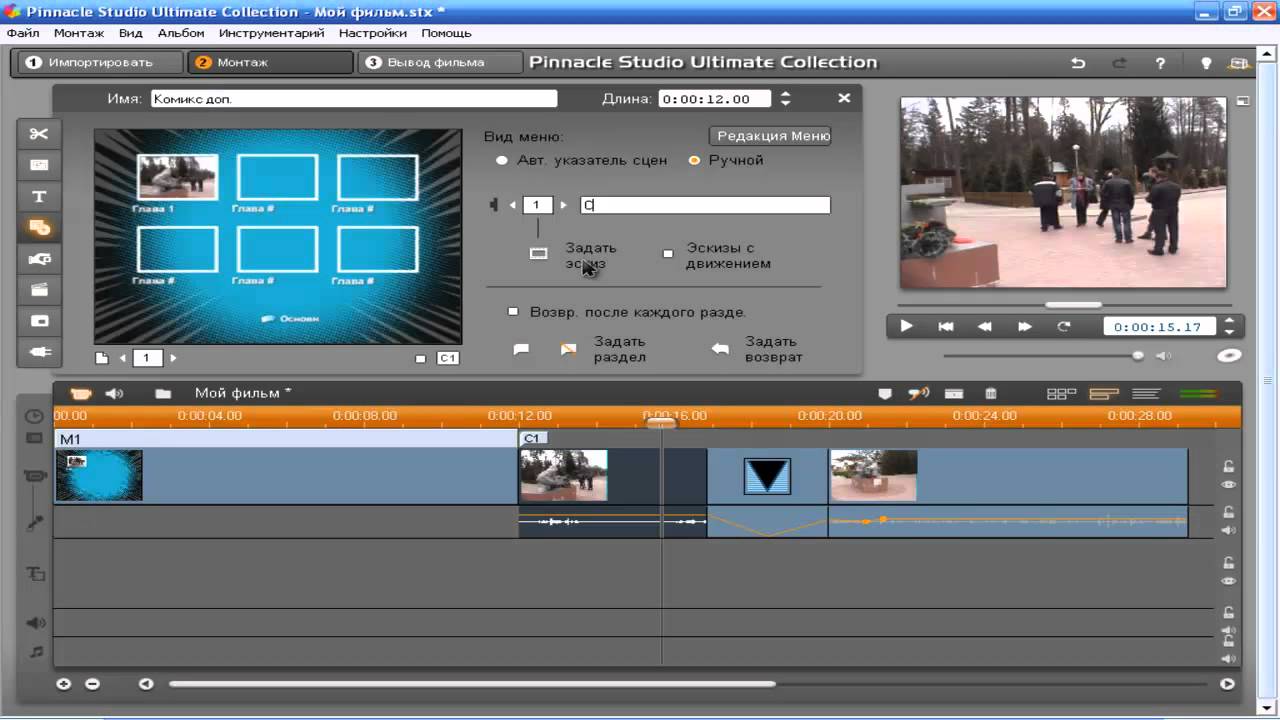Mute the original audio track speaker
Screen dimensions: 1280x720
[x=1229, y=530]
